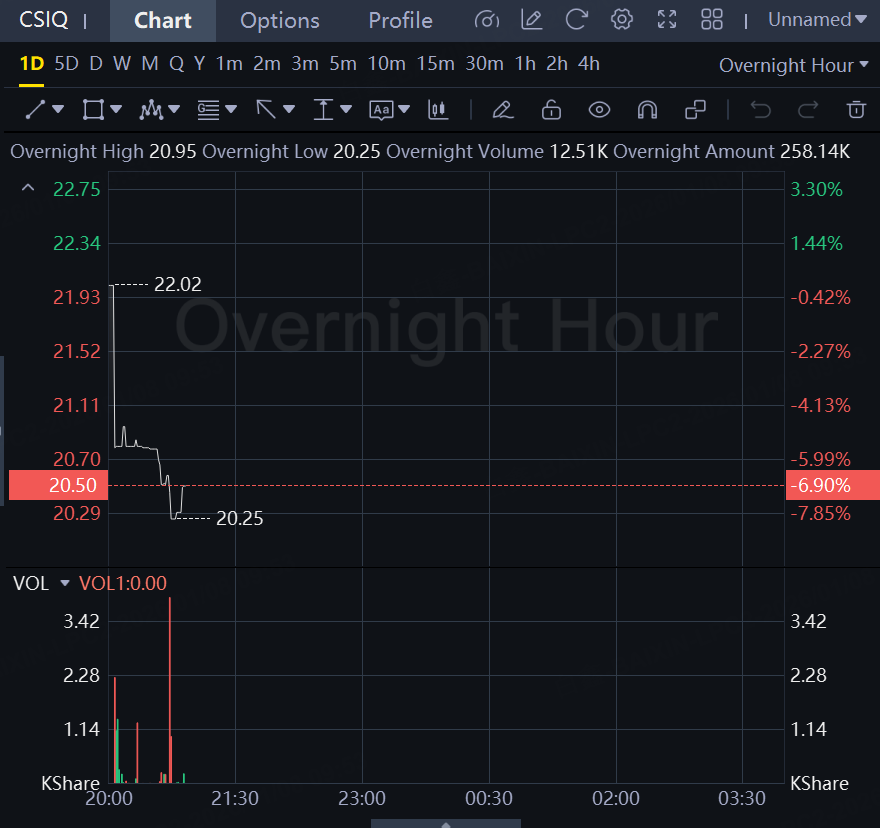The width and height of the screenshot is (880, 828).
Task: Select the 1D timeframe
Action: [x=31, y=64]
